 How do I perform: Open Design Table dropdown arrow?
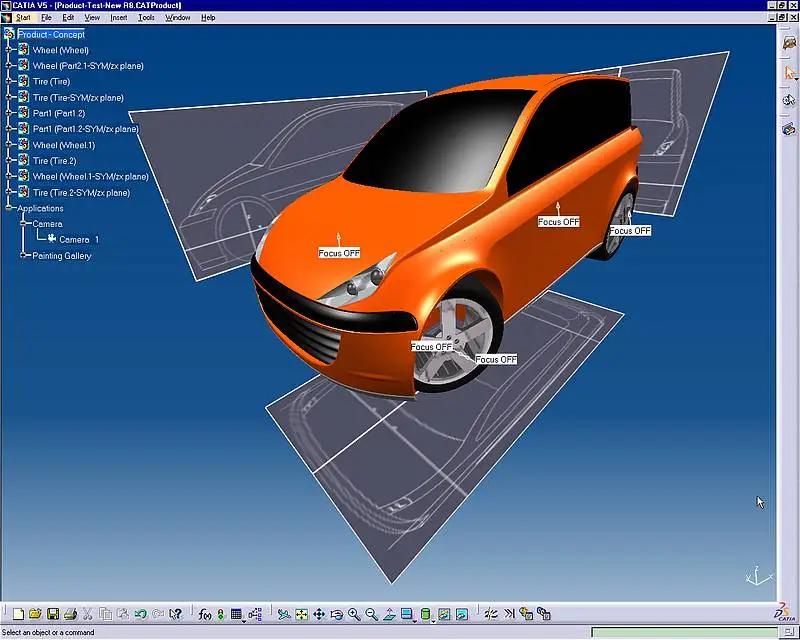point(244,621)
